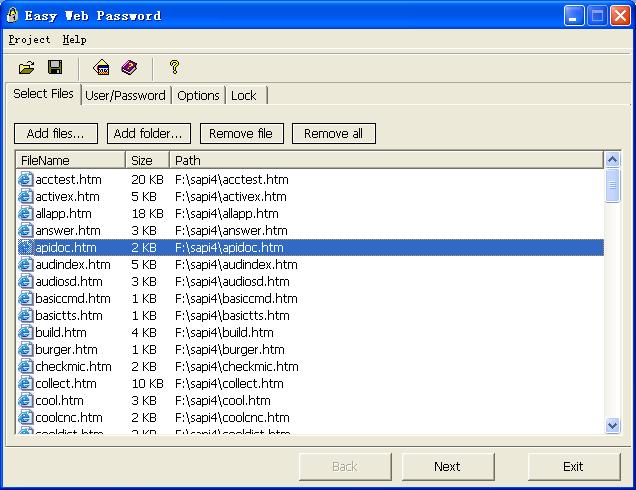Switch to the Select Files tab

tap(43, 94)
